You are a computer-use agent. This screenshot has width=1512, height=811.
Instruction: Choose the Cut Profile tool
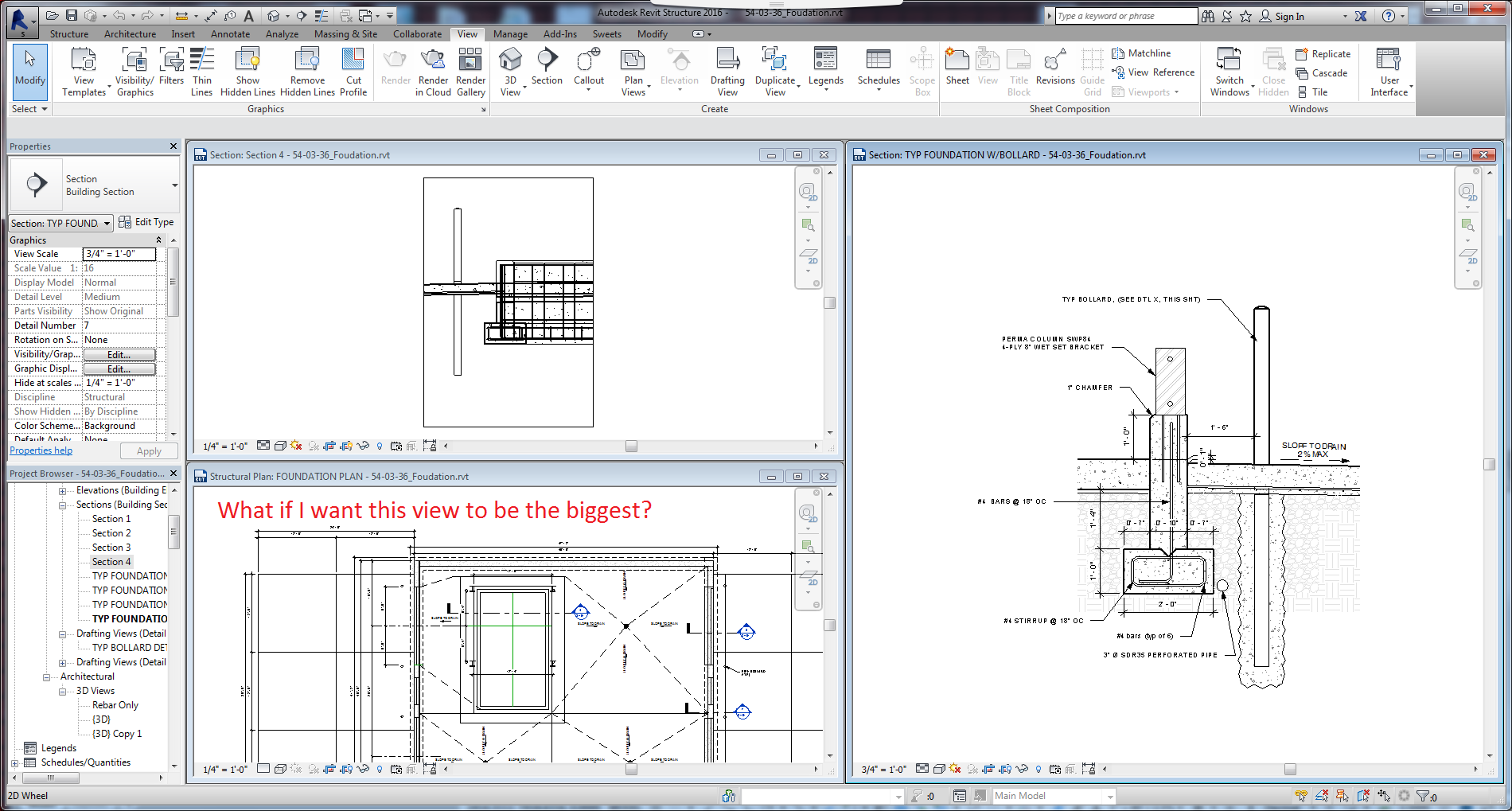353,72
